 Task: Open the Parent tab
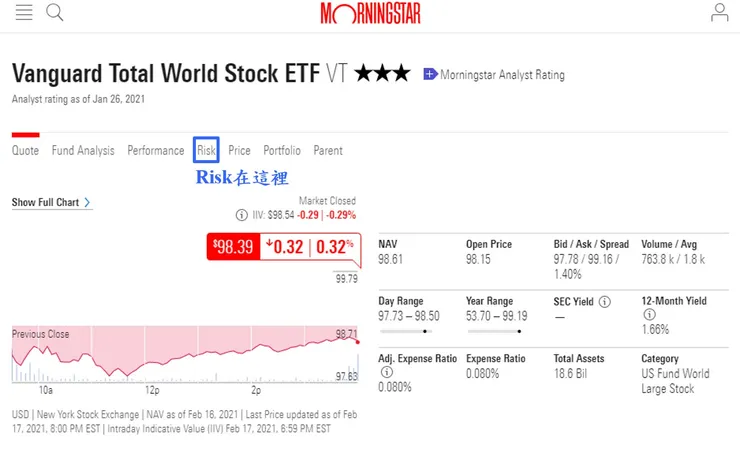tap(328, 151)
